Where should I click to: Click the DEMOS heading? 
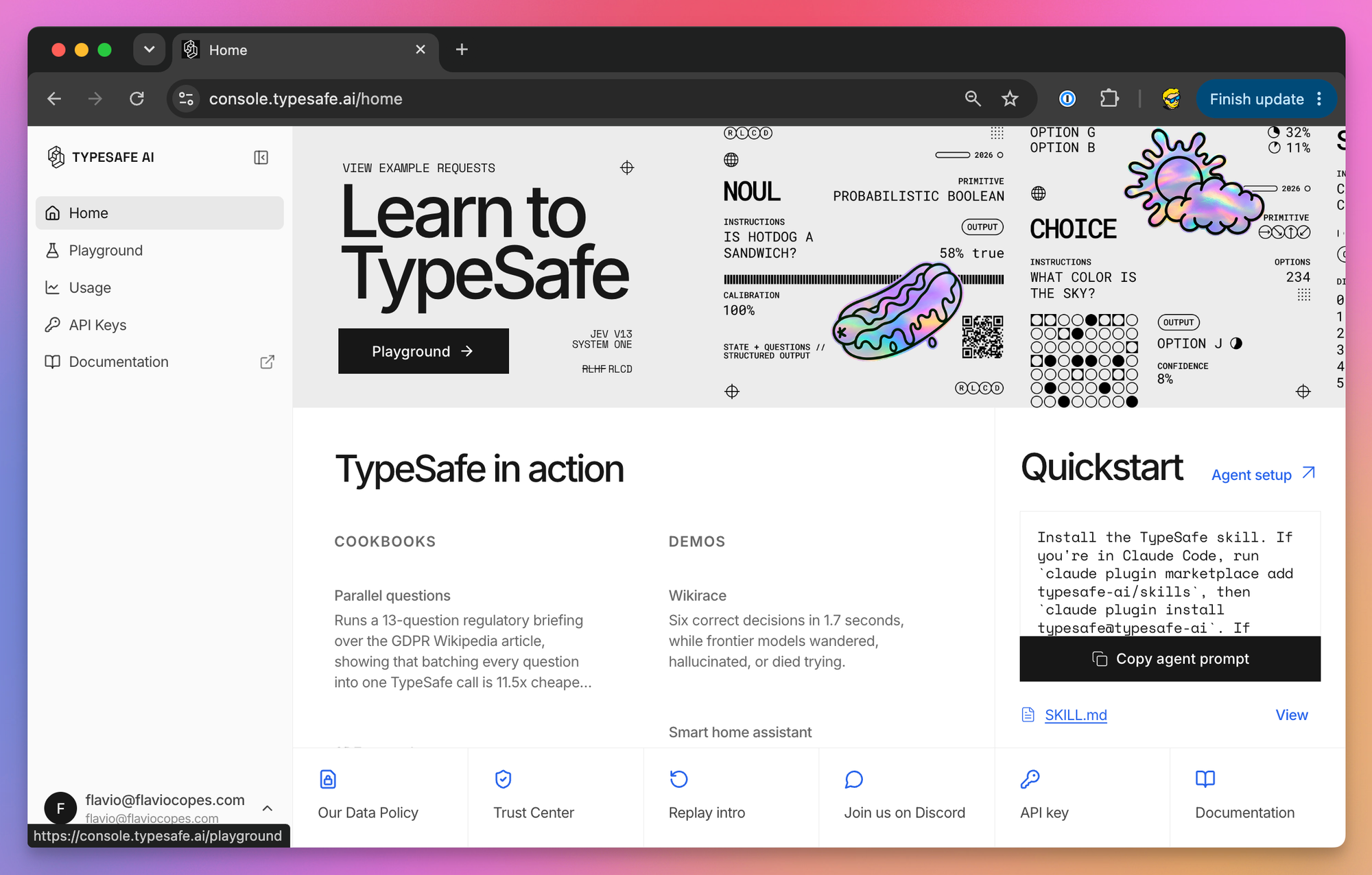point(697,542)
